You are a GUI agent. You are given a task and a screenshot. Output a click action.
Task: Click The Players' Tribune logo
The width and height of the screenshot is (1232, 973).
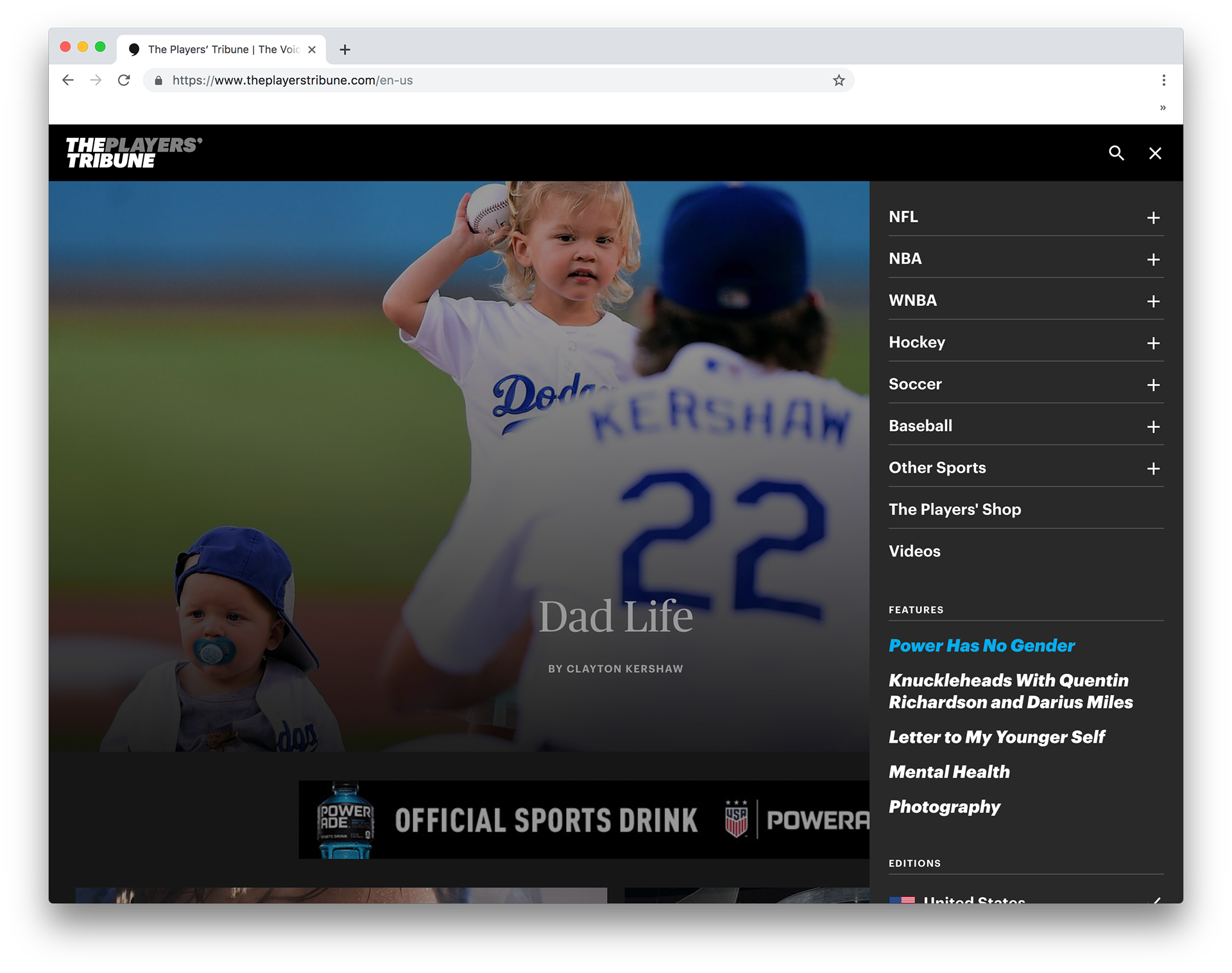[x=134, y=153]
